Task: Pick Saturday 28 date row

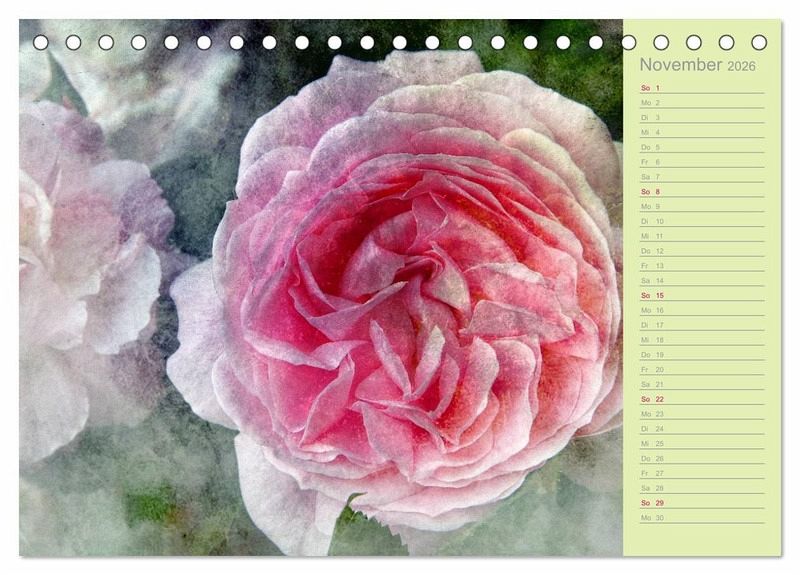Action: tap(701, 488)
